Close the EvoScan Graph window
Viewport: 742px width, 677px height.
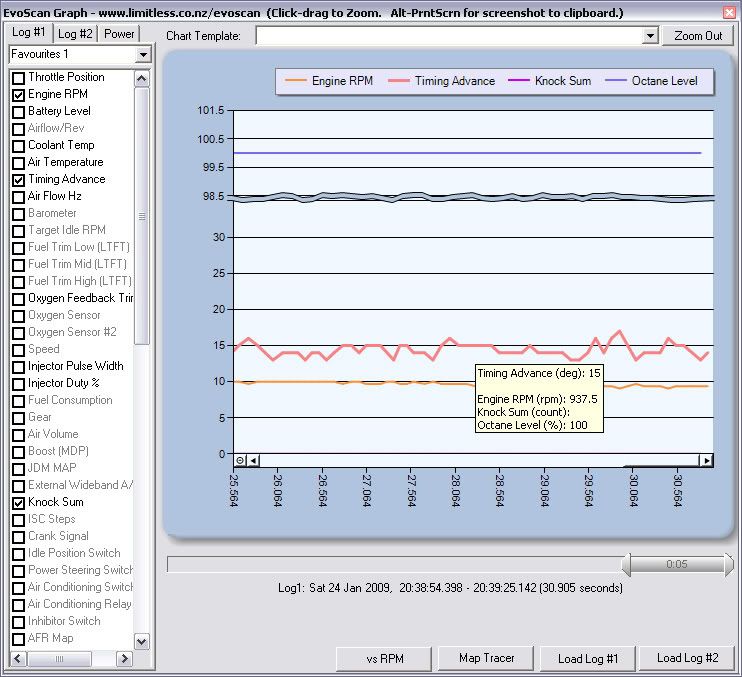[x=729, y=13]
